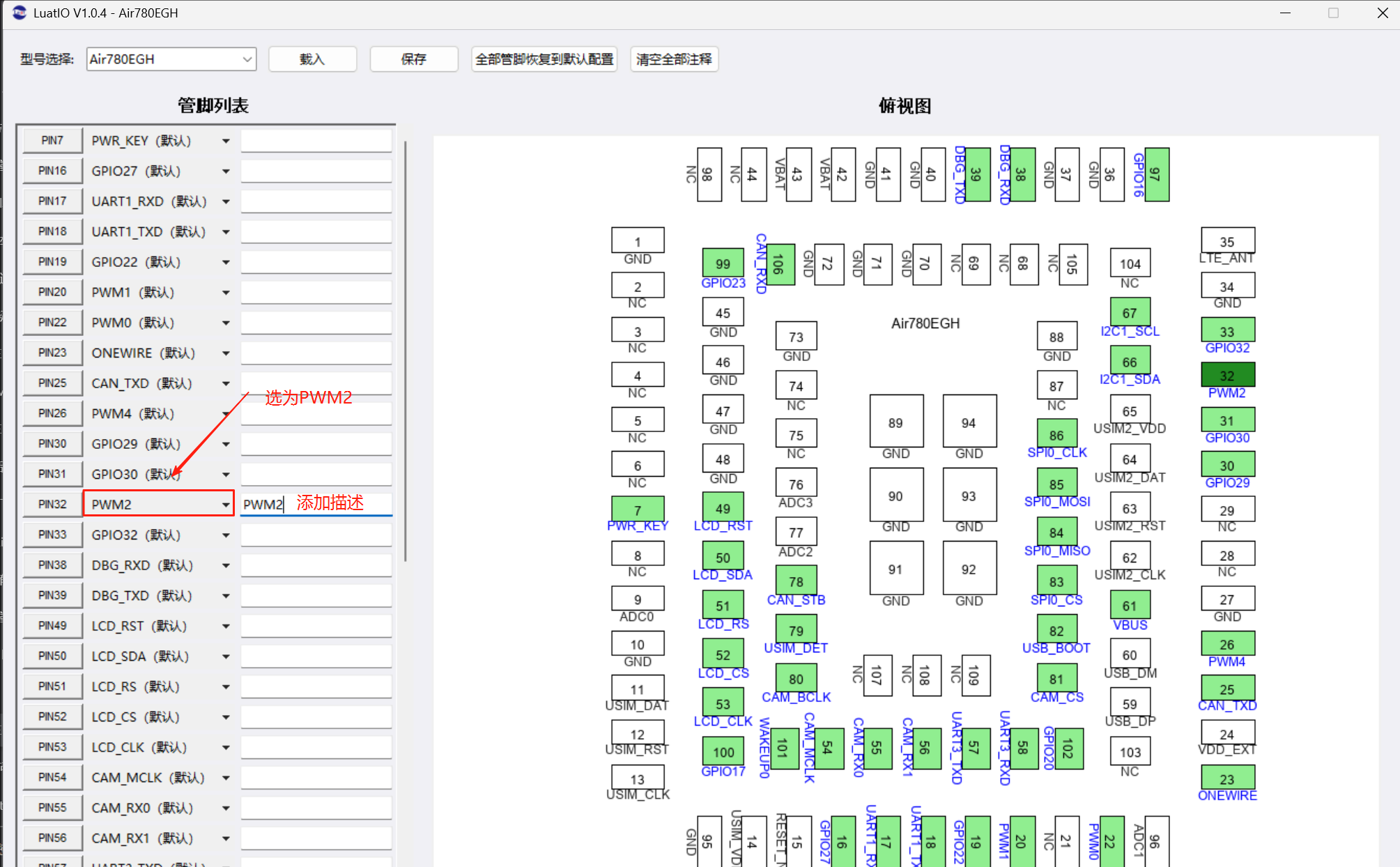
Task: Select pin 97 GPIO16 pad at top
Action: (x=1156, y=174)
